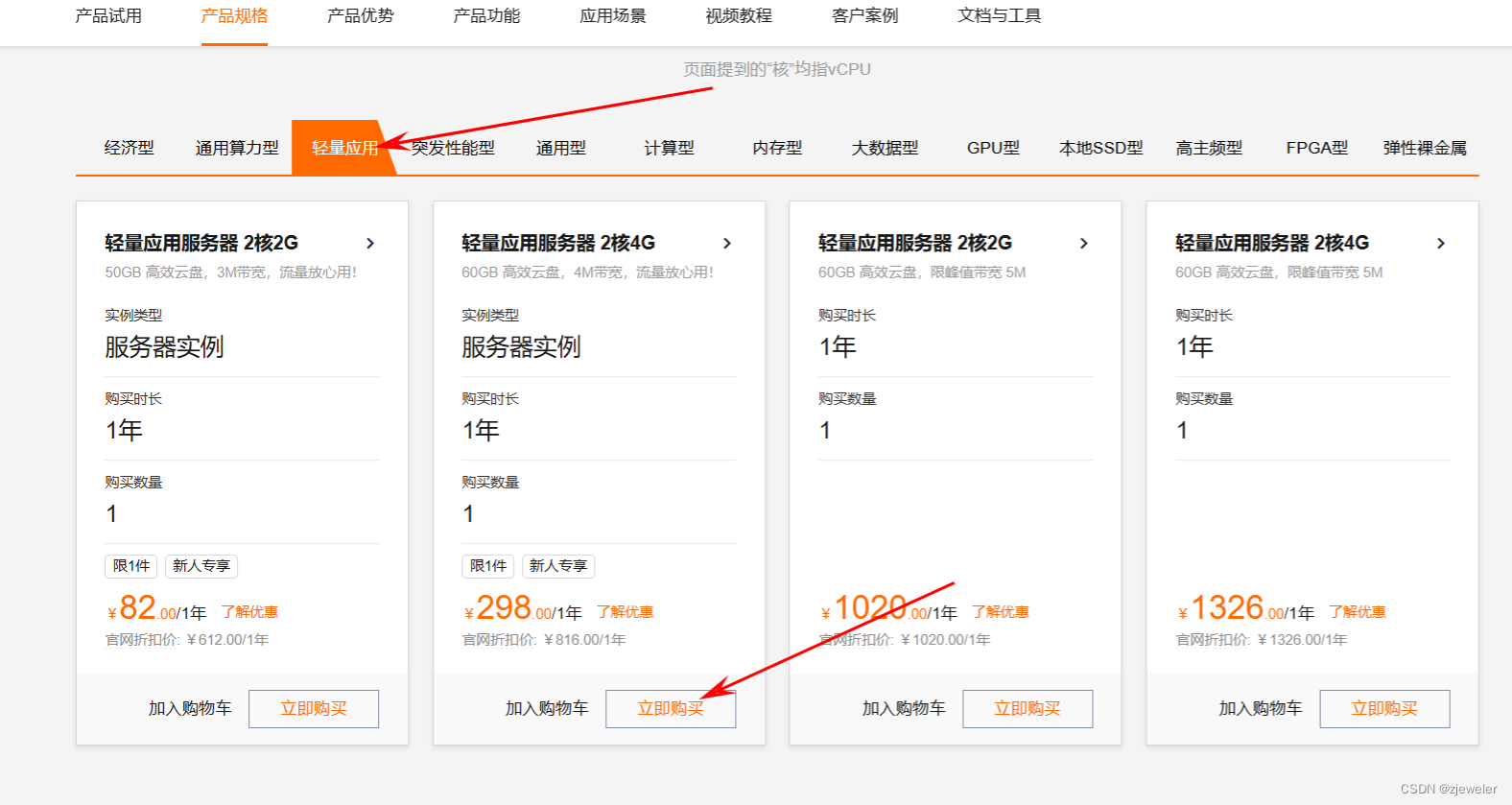
Task: Open the 内存型 category tab
Action: 777,148
